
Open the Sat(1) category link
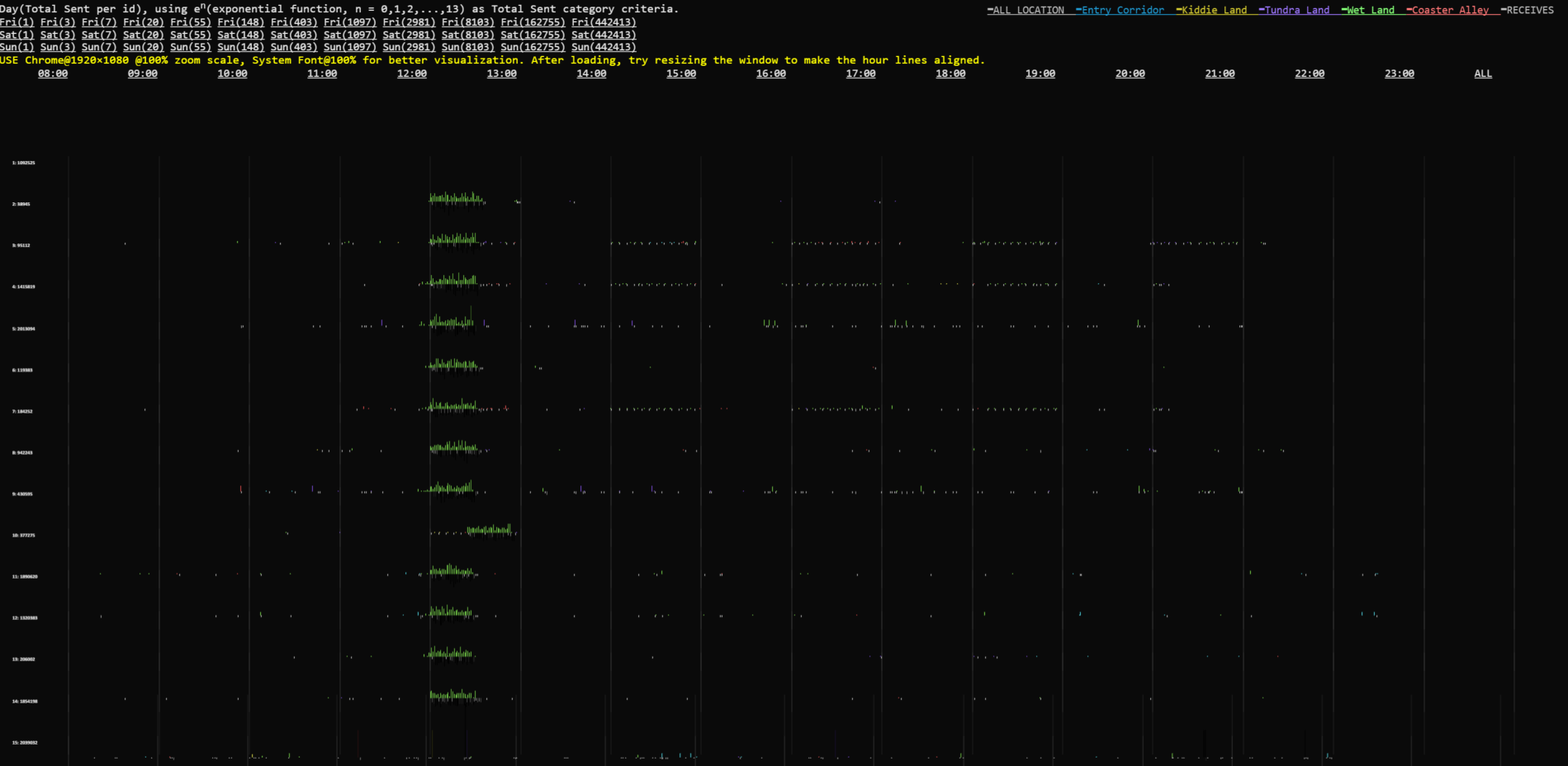17,35
